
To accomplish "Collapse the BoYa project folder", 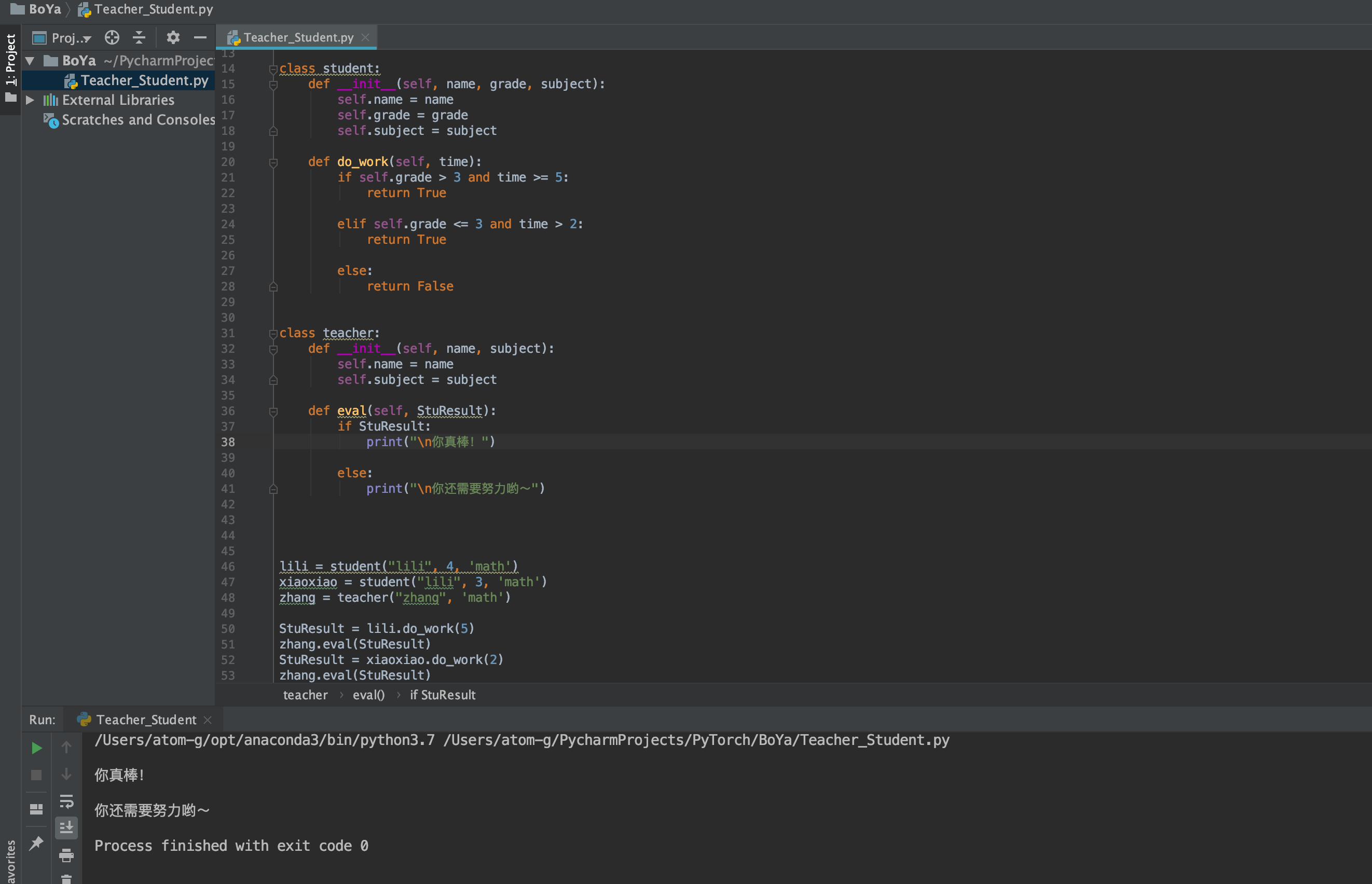I will pyautogui.click(x=30, y=60).
